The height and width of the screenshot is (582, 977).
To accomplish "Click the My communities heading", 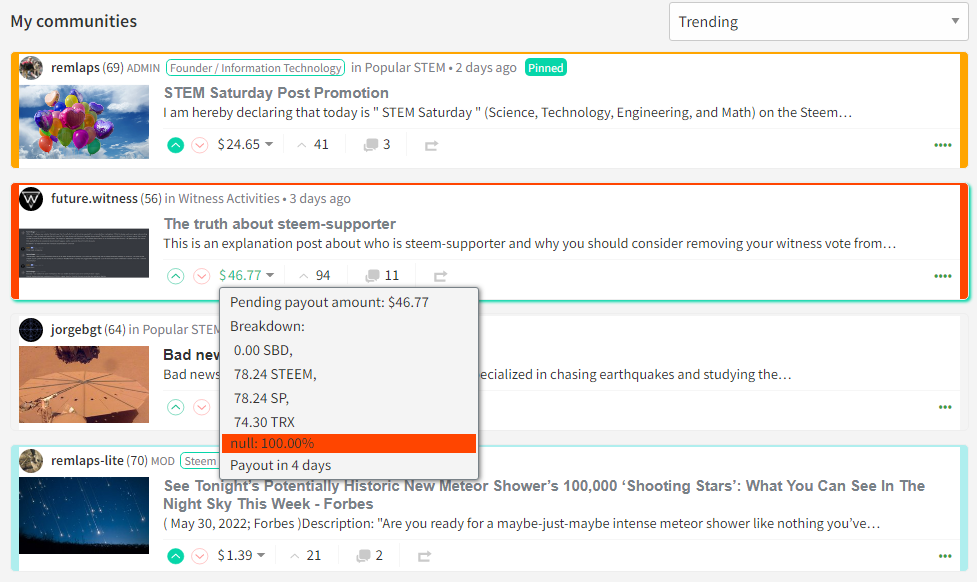I will click(74, 21).
